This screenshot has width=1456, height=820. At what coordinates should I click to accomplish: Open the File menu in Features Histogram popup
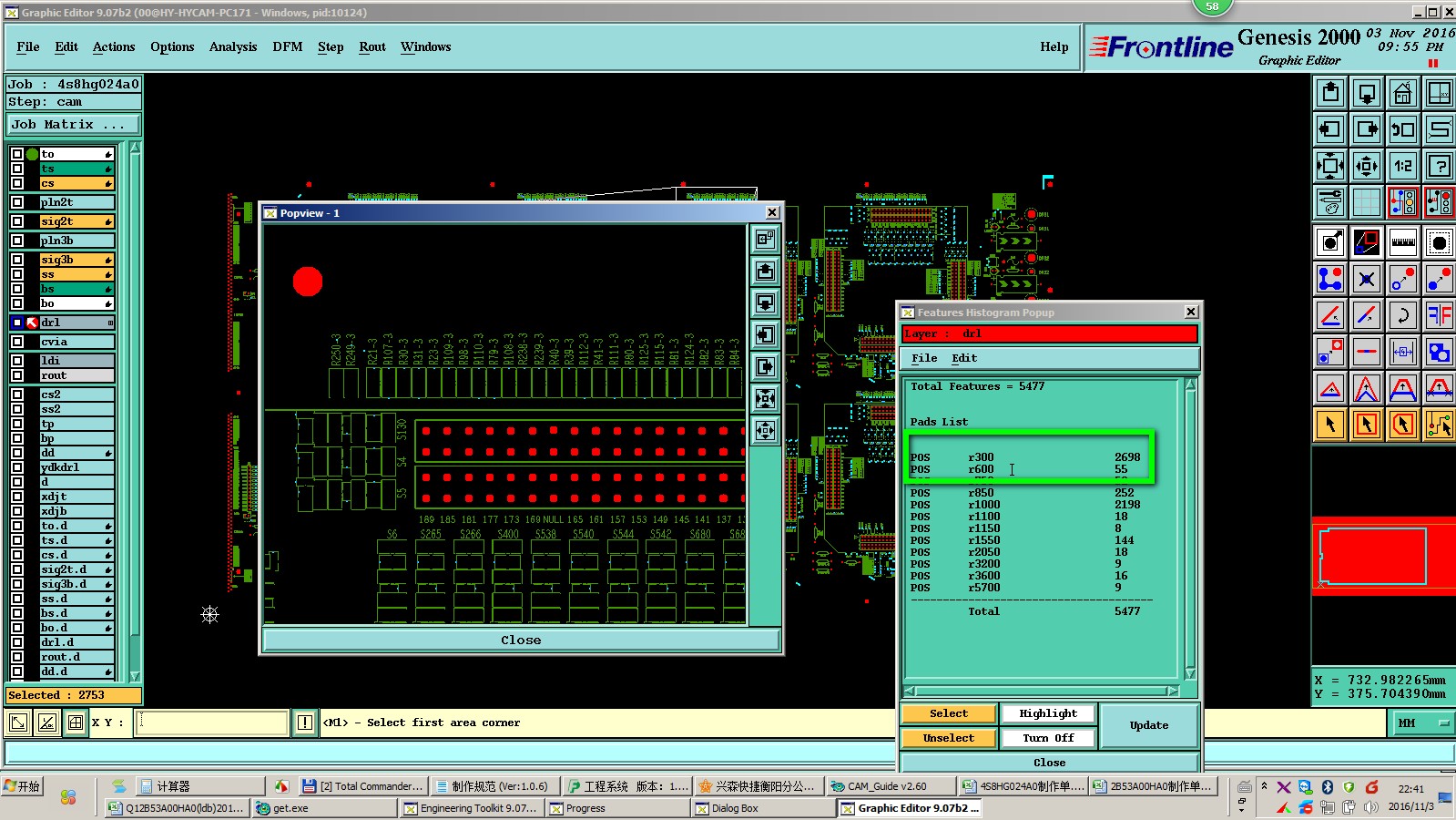click(924, 358)
